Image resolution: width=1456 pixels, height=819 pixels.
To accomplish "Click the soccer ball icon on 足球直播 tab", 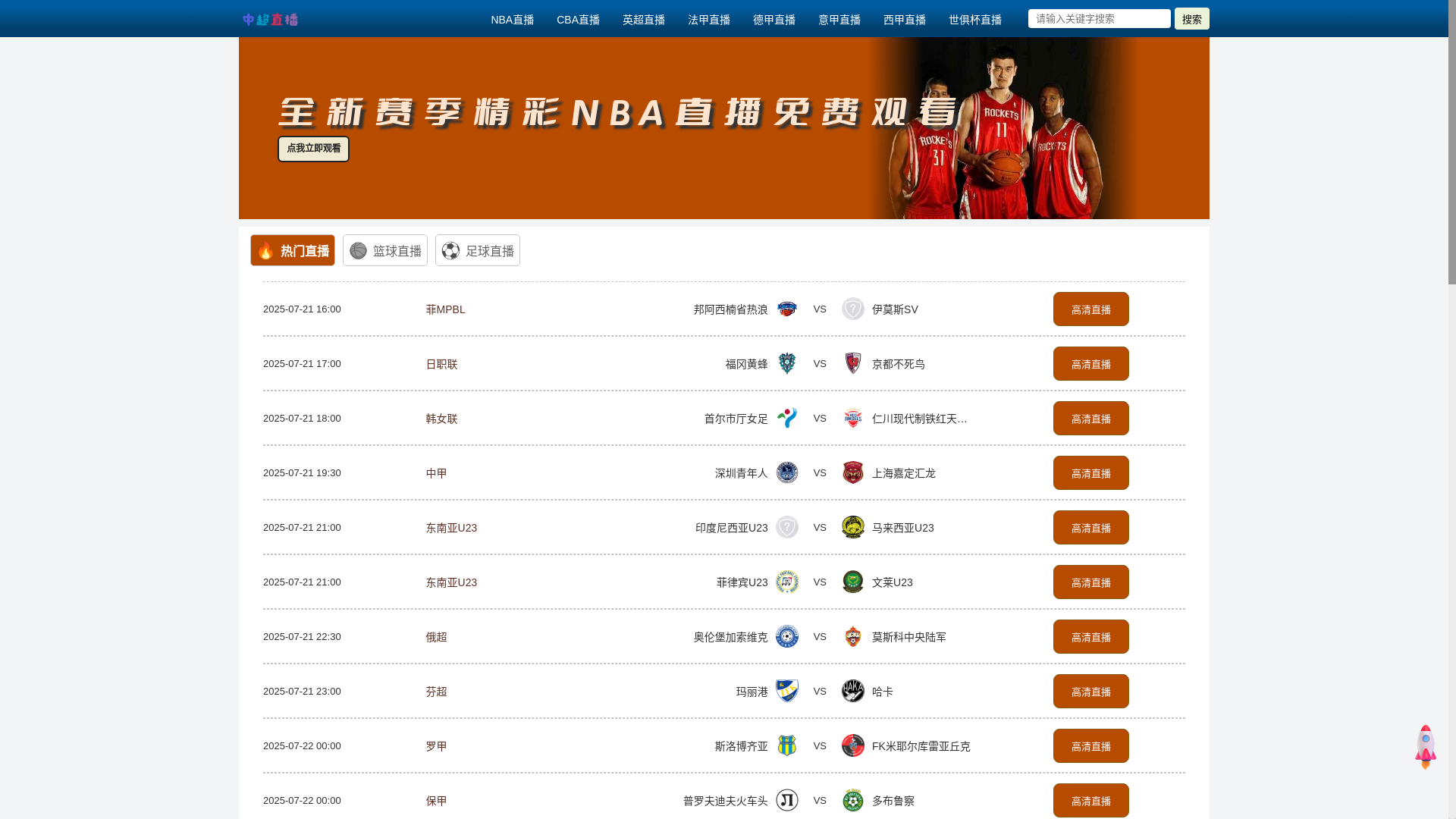I will pos(450,250).
